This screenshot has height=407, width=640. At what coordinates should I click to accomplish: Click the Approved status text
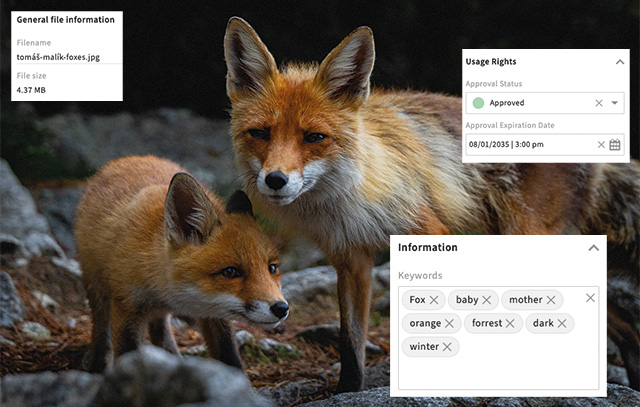[507, 103]
